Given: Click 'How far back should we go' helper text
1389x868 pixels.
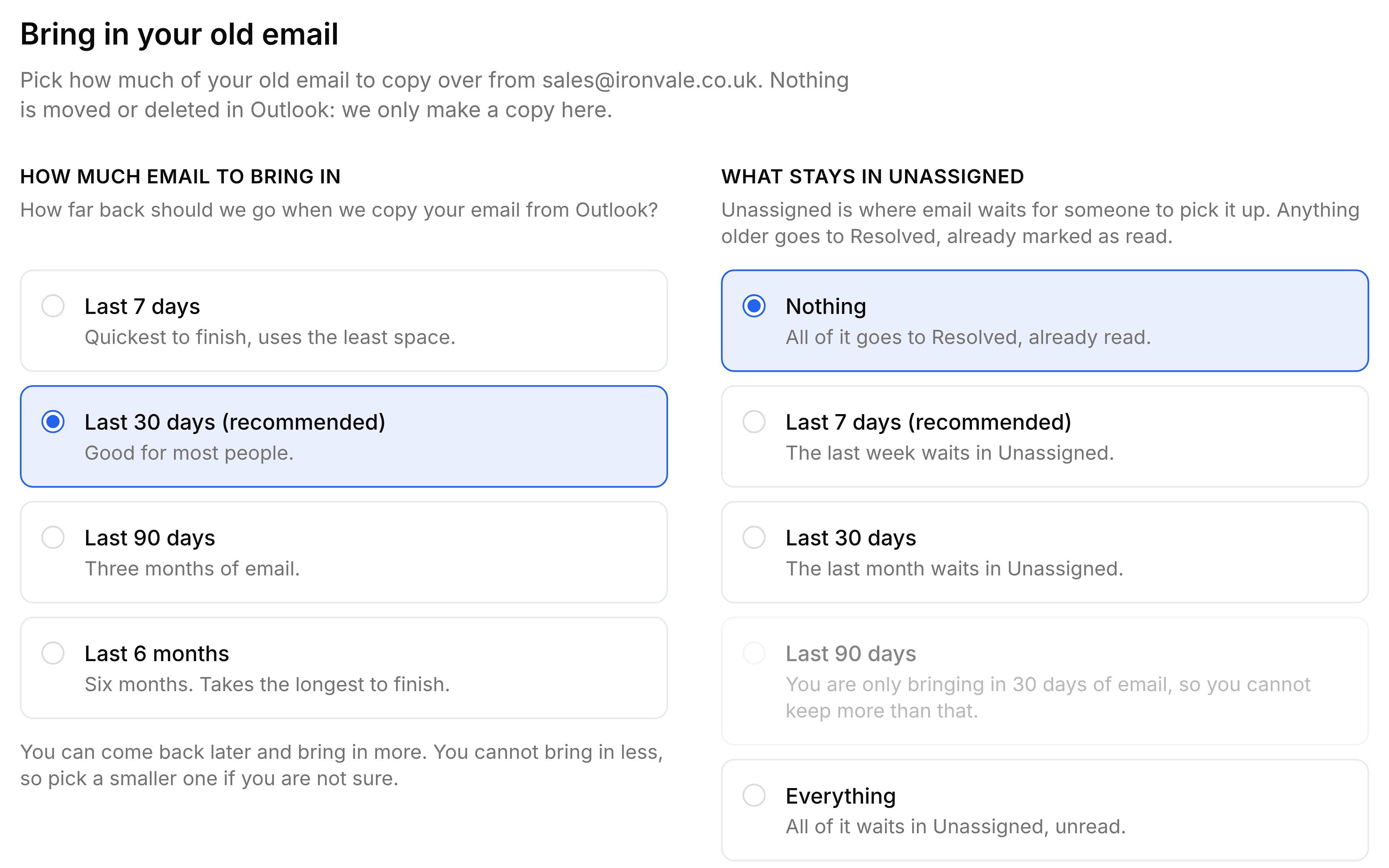Looking at the screenshot, I should coord(339,210).
